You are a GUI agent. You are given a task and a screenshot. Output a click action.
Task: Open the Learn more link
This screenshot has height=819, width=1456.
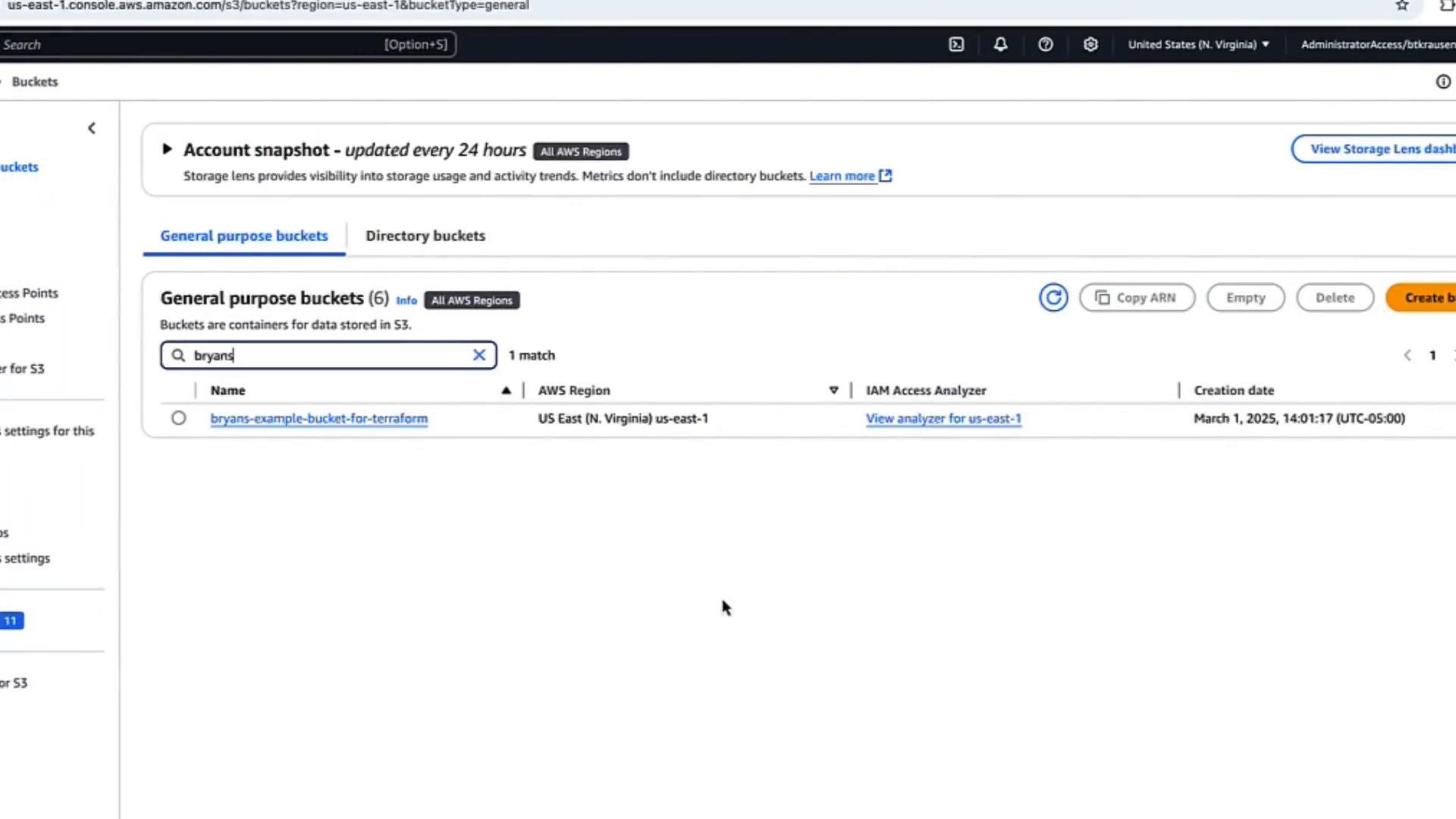click(x=850, y=176)
